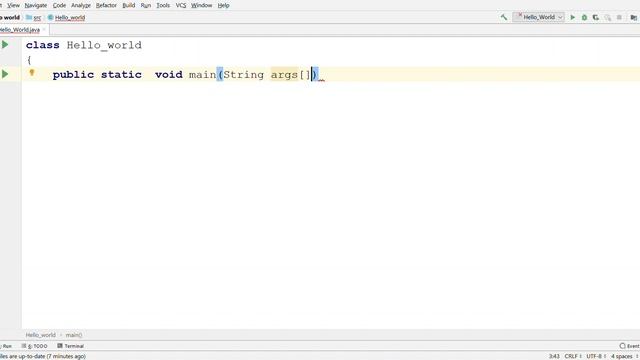The image size is (640, 360).
Task: Click the main() breadcrumb below the editor
Action: click(74, 335)
